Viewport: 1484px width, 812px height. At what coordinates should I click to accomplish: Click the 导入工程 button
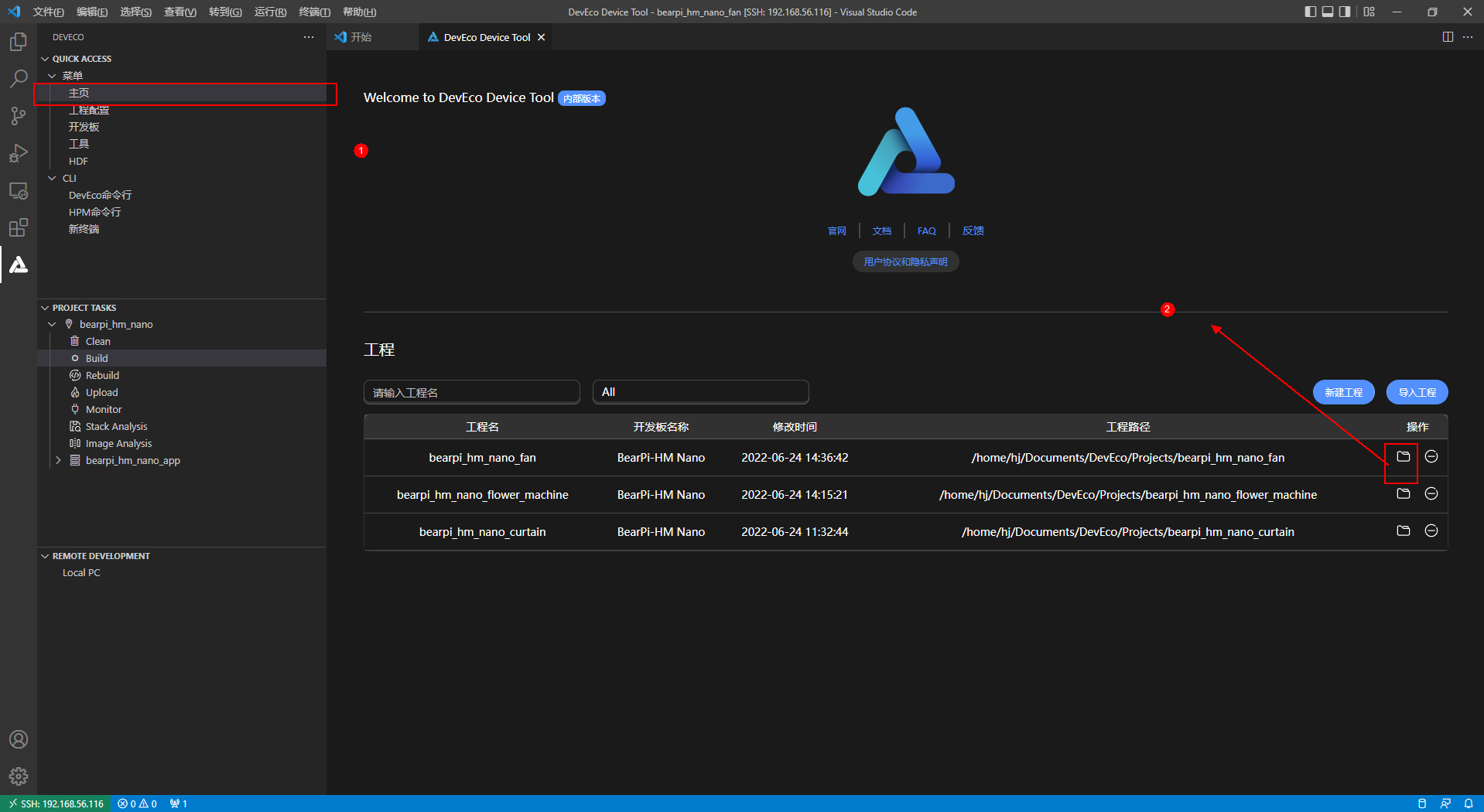pyautogui.click(x=1417, y=392)
